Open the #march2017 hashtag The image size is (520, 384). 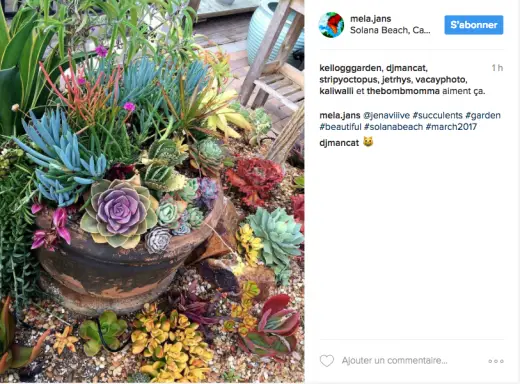point(451,127)
